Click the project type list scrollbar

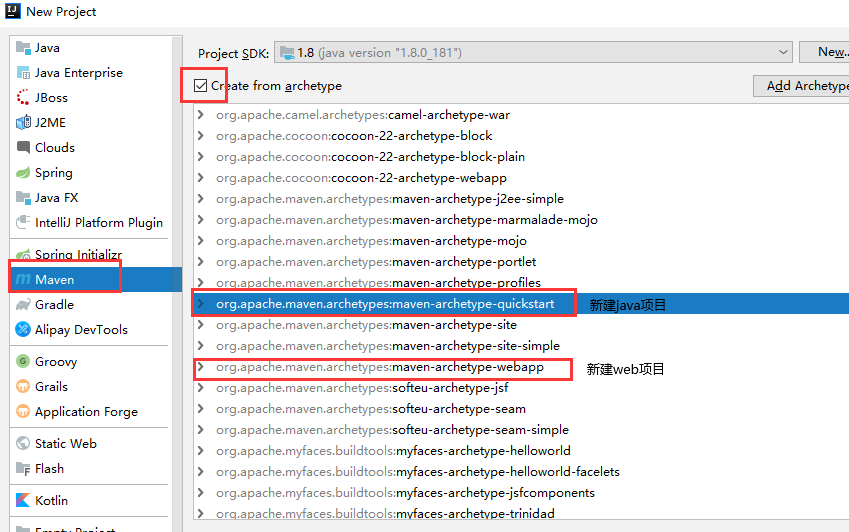tap(177, 284)
